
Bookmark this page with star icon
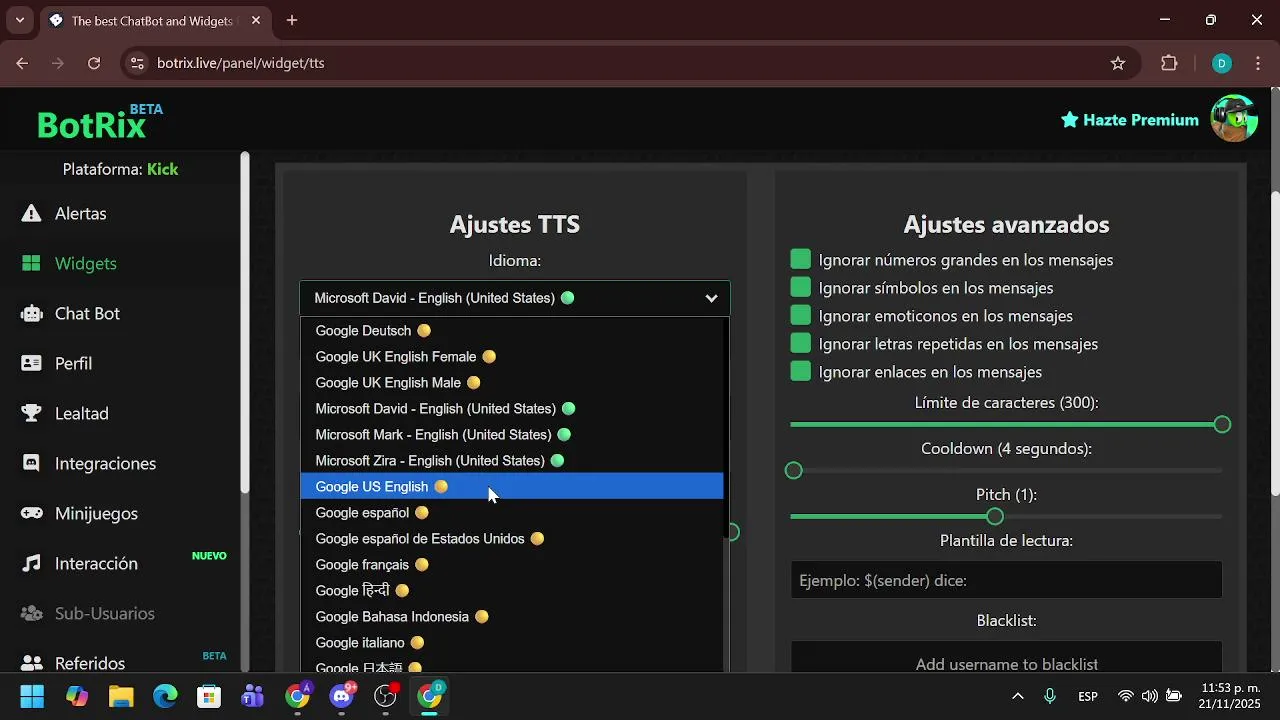click(x=1118, y=63)
